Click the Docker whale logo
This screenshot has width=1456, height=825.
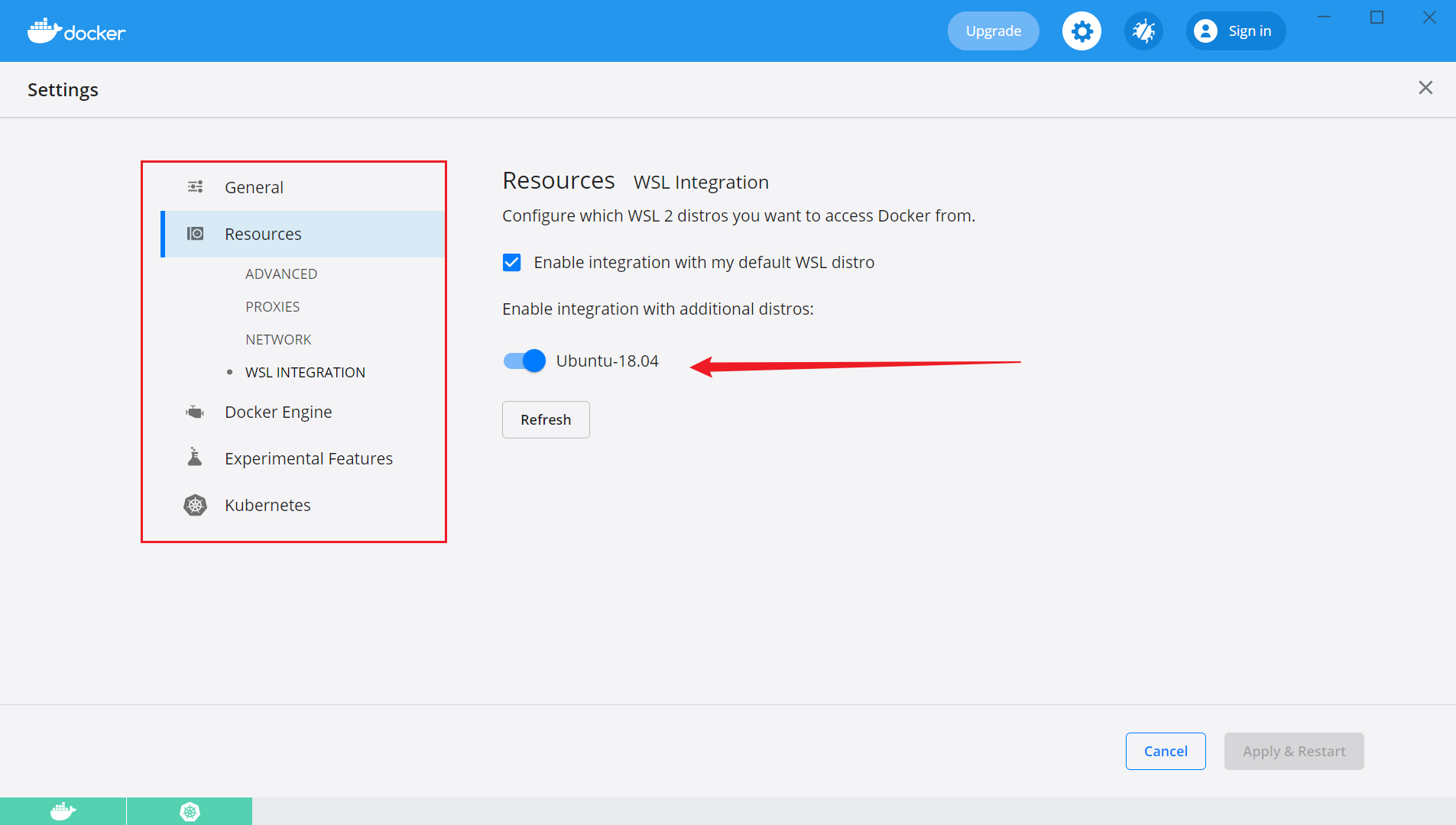(76, 31)
